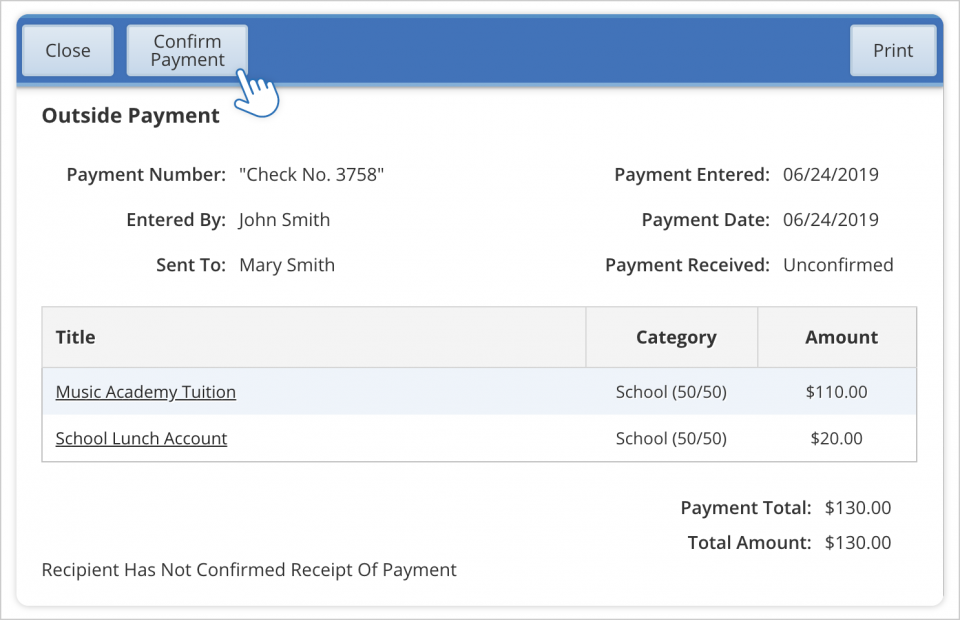960x620 pixels.
Task: Open the Music Academy Tuition link
Action: [146, 392]
